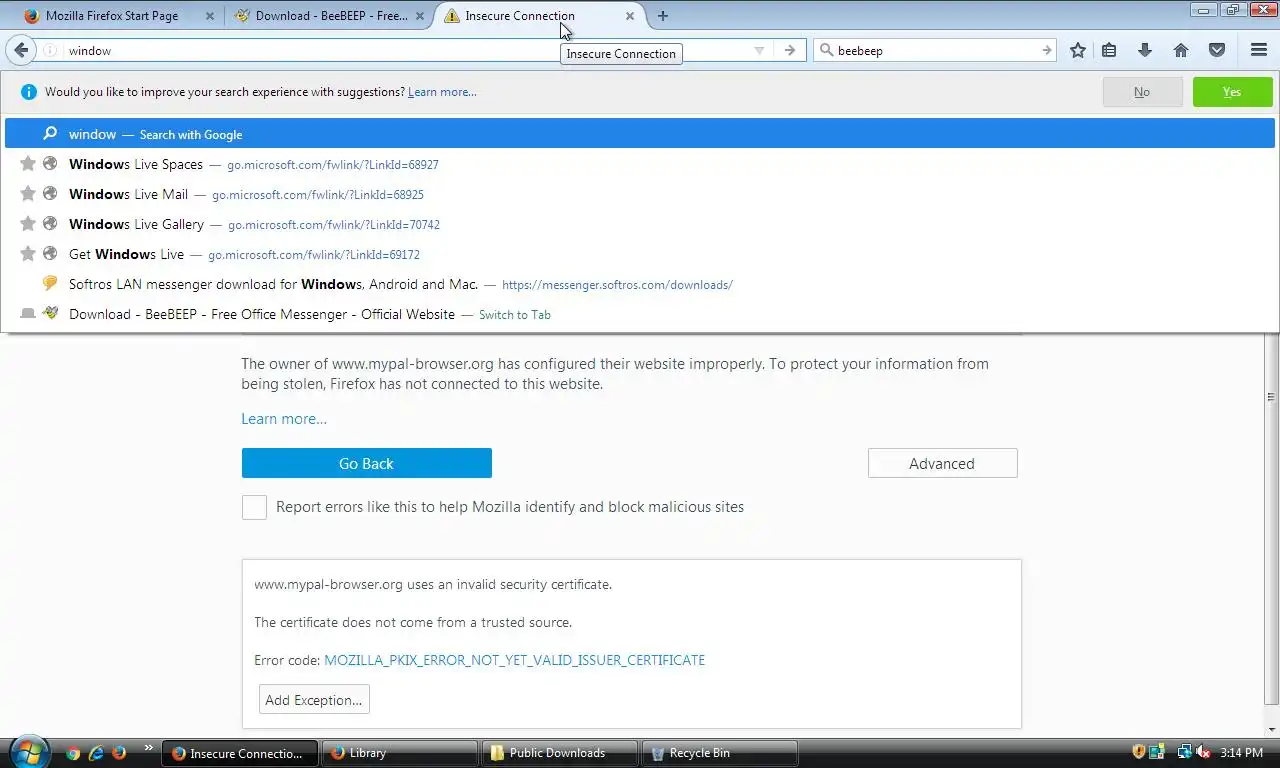The height and width of the screenshot is (768, 1280).
Task: Save page to Pocket icon
Action: [x=1217, y=50]
